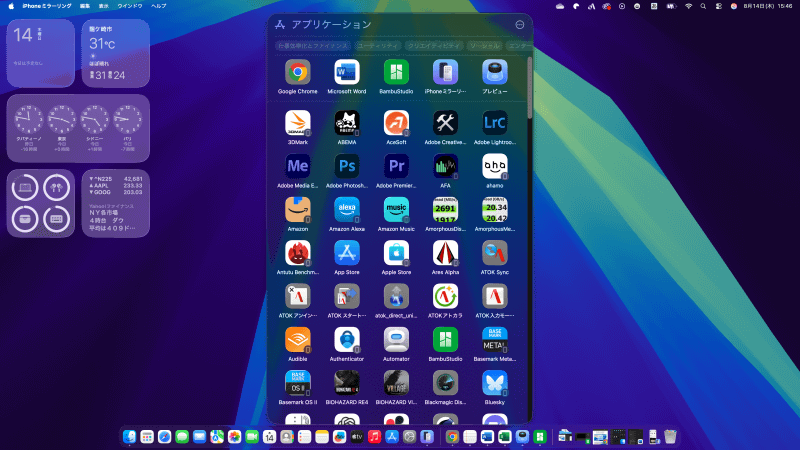Screen dimensions: 800x450
Task: Launch Microsoft Word from the recent apps row
Action: (347, 72)
